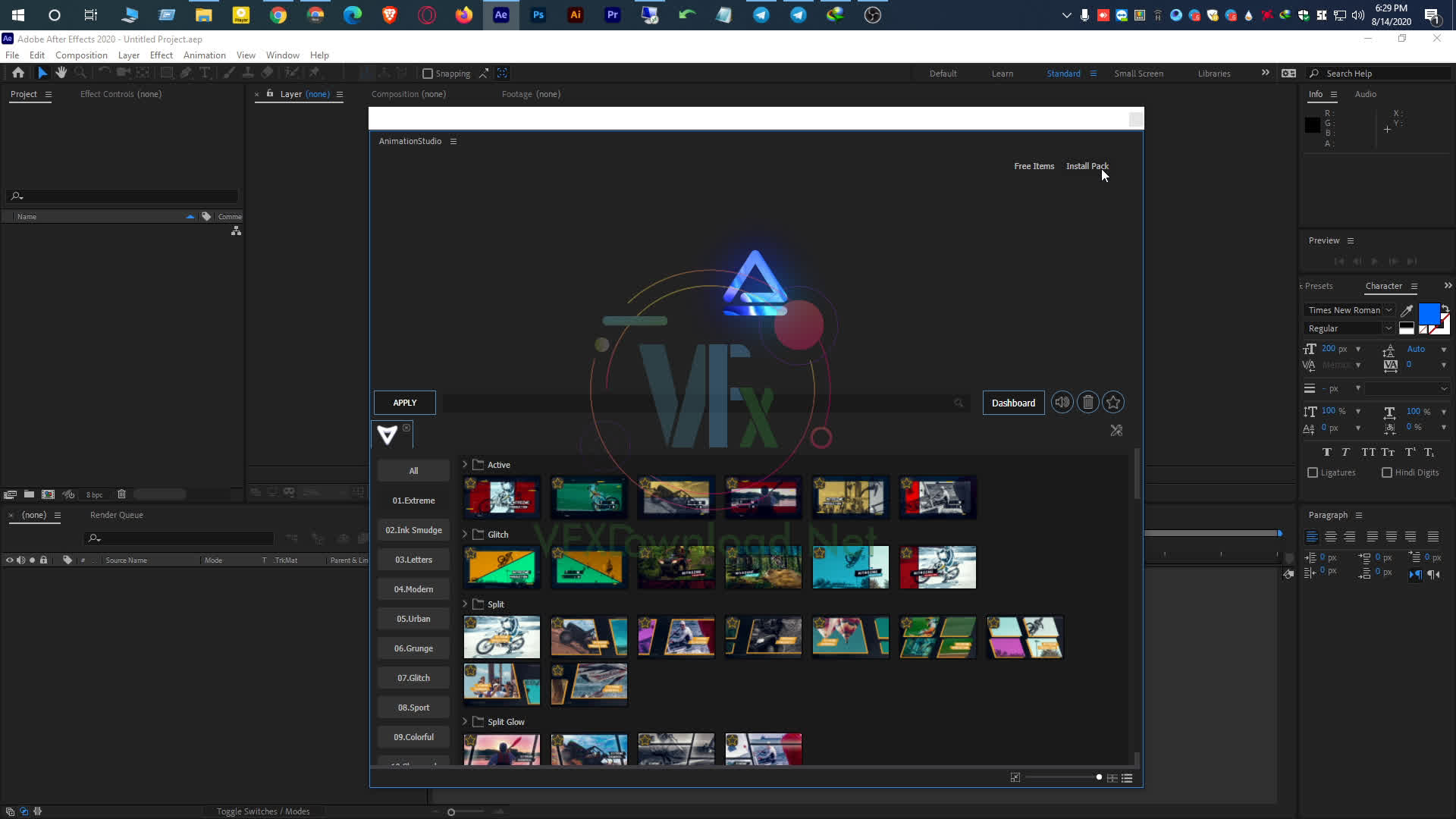Viewport: 1456px width, 819px height.
Task: Open the Install Pack link
Action: point(1087,165)
